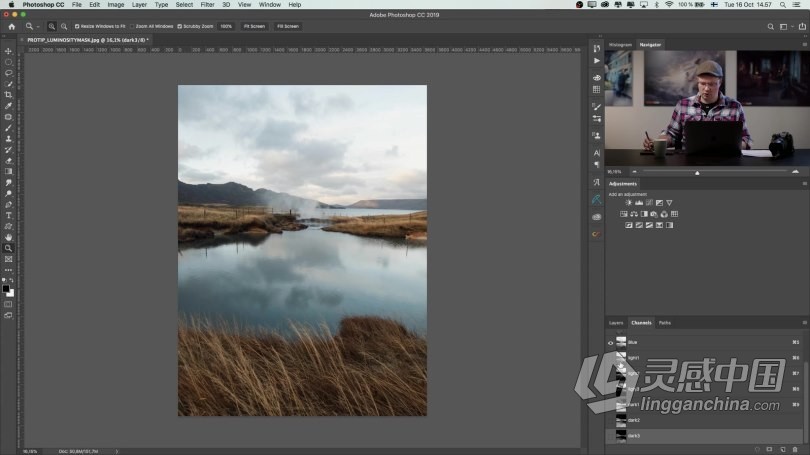Viewport: 810px width, 455px height.
Task: Add a Color Balance adjustment
Action: tap(634, 214)
